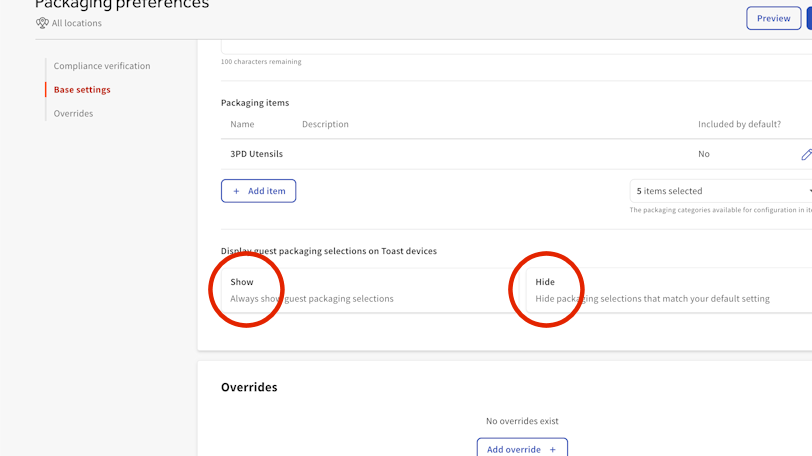This screenshot has width=812, height=456.
Task: Open Base settings in side navigation
Action: [82, 90]
